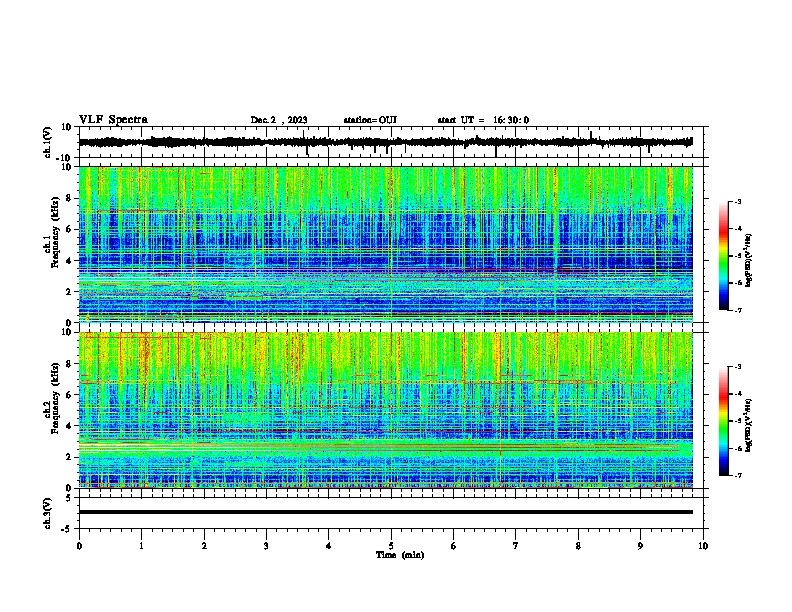Click the "-10" tick on ch.1(V) axis

pyautogui.click(x=65, y=158)
